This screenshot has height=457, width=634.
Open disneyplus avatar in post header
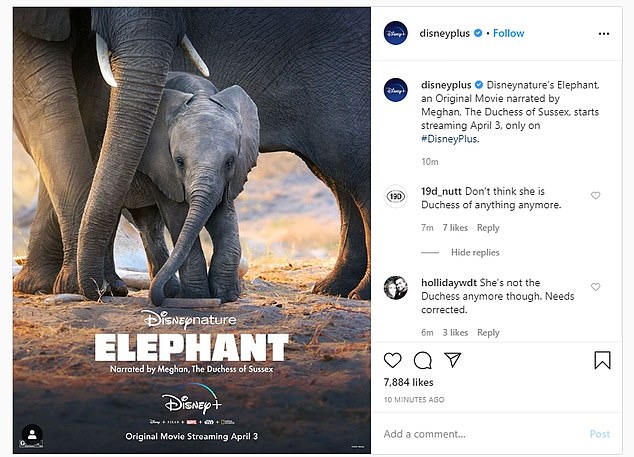coord(396,33)
